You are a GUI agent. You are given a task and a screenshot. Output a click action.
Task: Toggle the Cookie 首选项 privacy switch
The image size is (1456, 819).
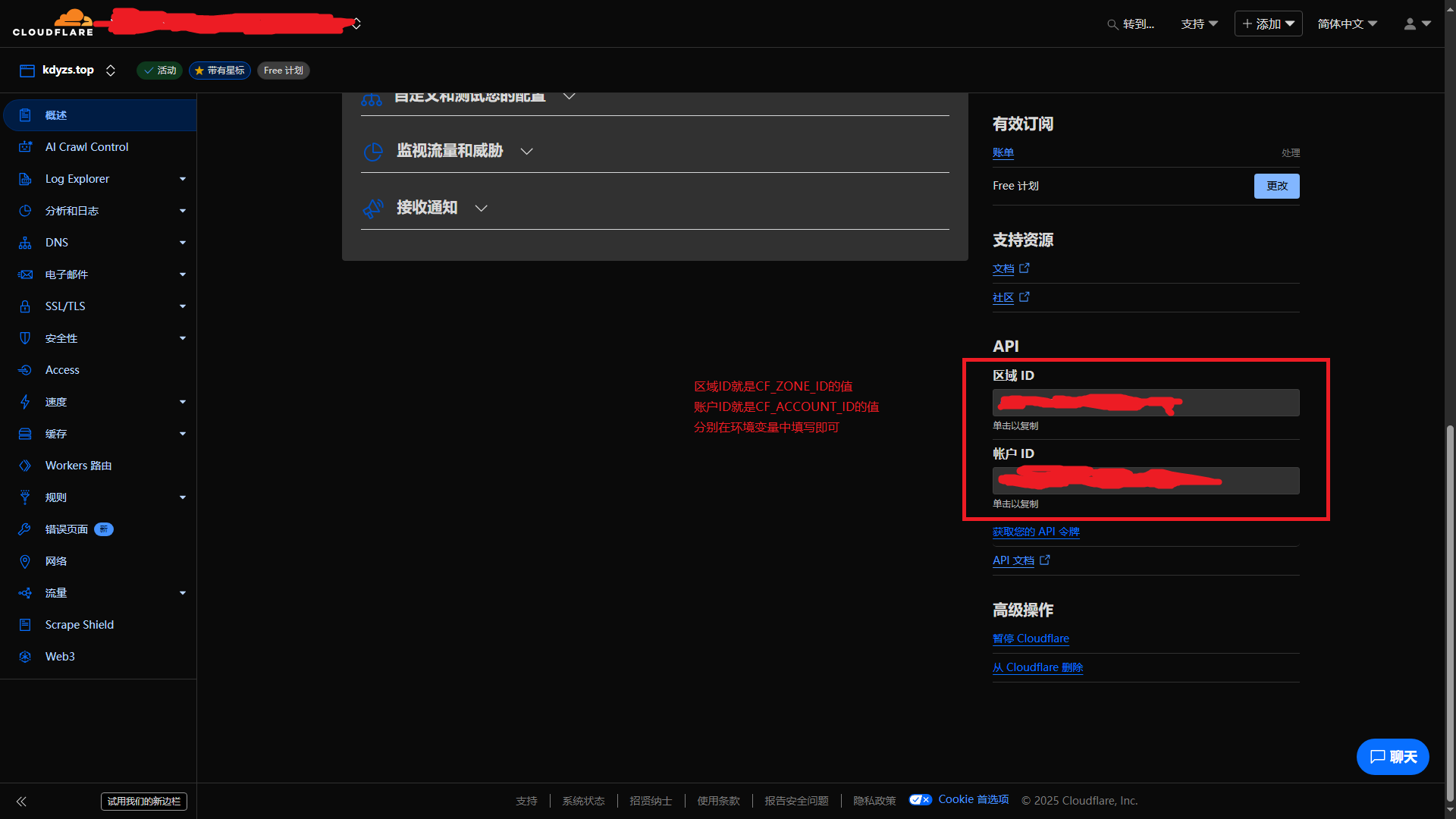coord(920,800)
